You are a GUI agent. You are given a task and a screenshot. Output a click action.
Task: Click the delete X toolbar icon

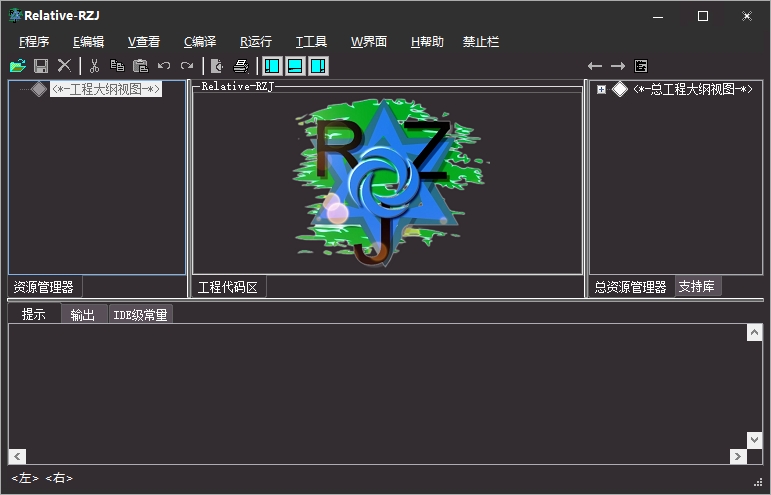[64, 65]
